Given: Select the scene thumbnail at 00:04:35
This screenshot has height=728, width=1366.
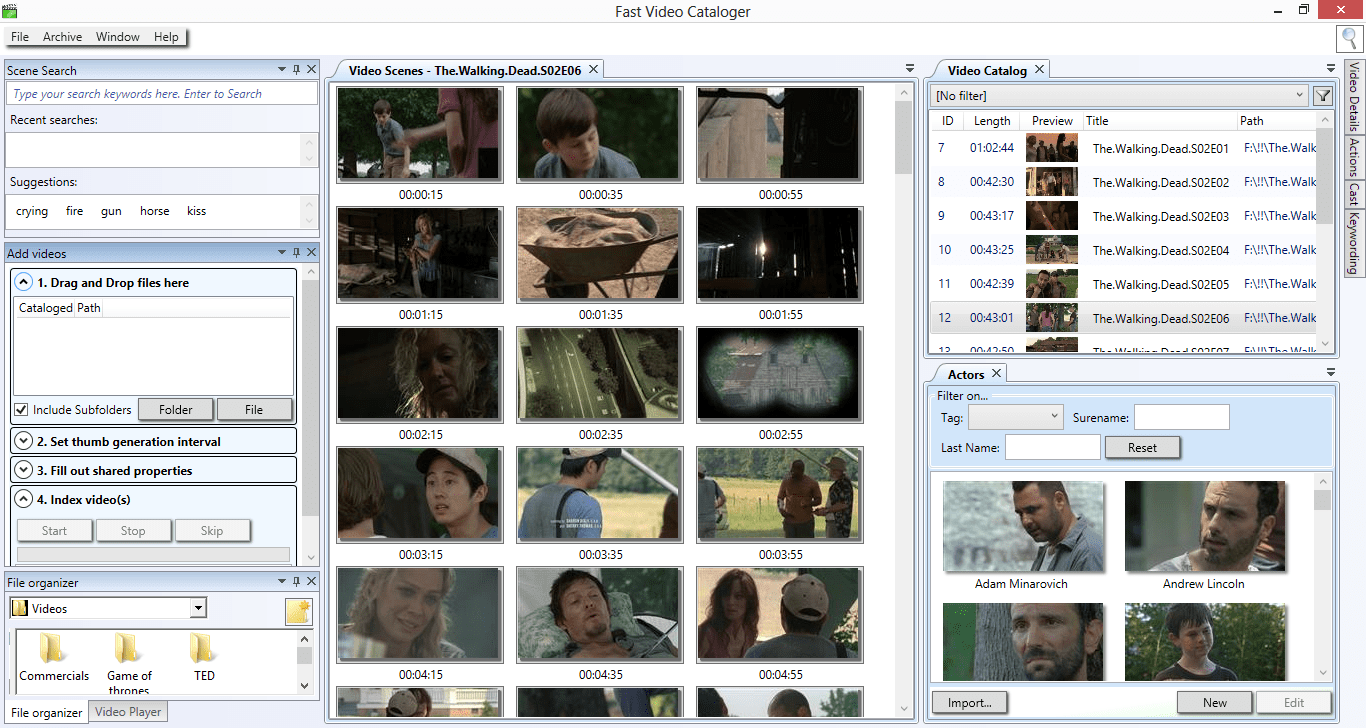Looking at the screenshot, I should point(600,615).
